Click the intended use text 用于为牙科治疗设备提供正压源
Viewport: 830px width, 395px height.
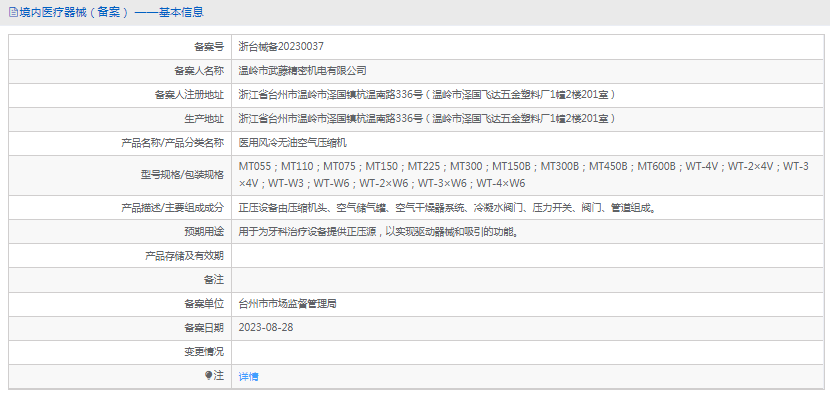tap(378, 231)
